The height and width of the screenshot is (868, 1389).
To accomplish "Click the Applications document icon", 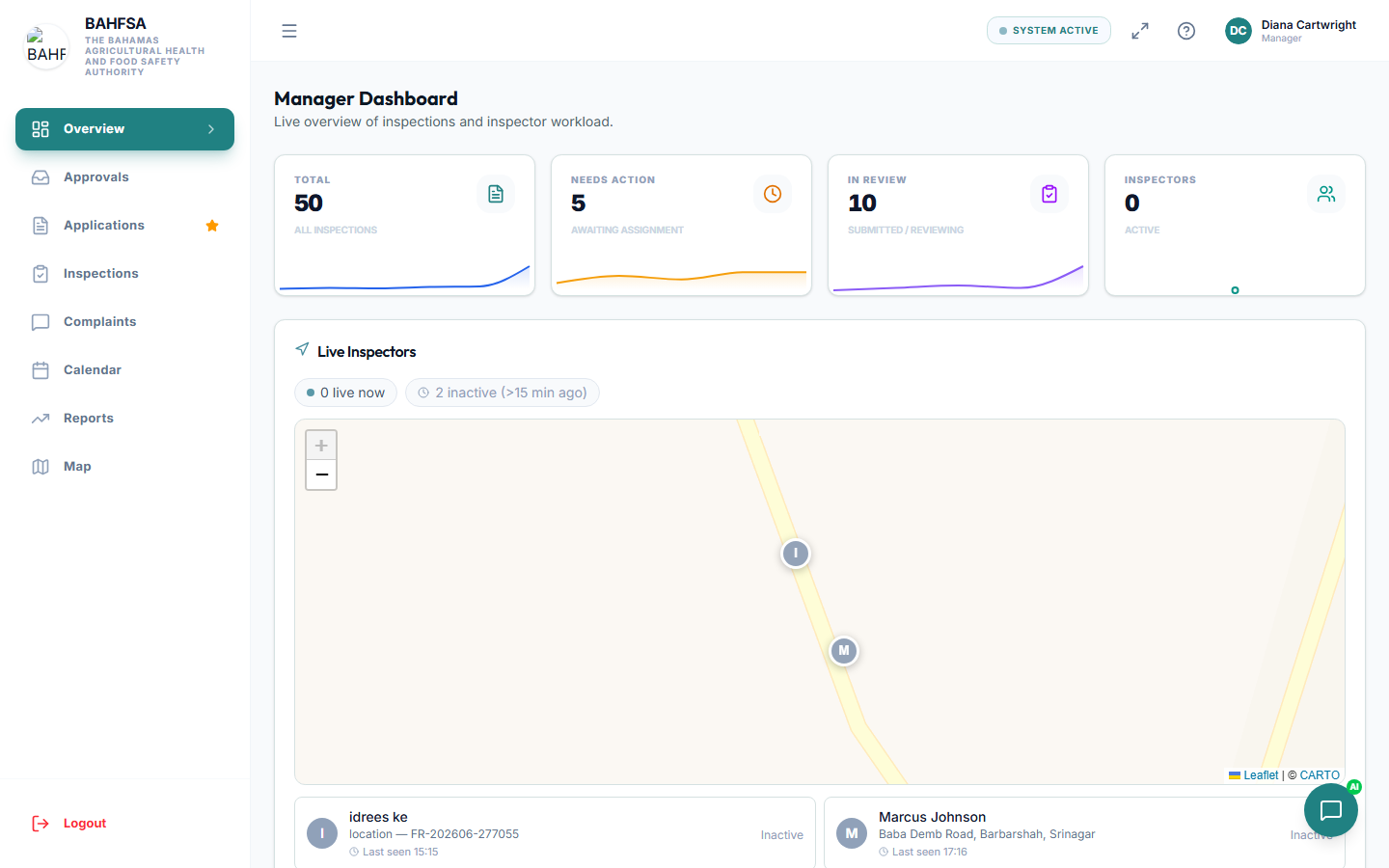I will coord(41,226).
